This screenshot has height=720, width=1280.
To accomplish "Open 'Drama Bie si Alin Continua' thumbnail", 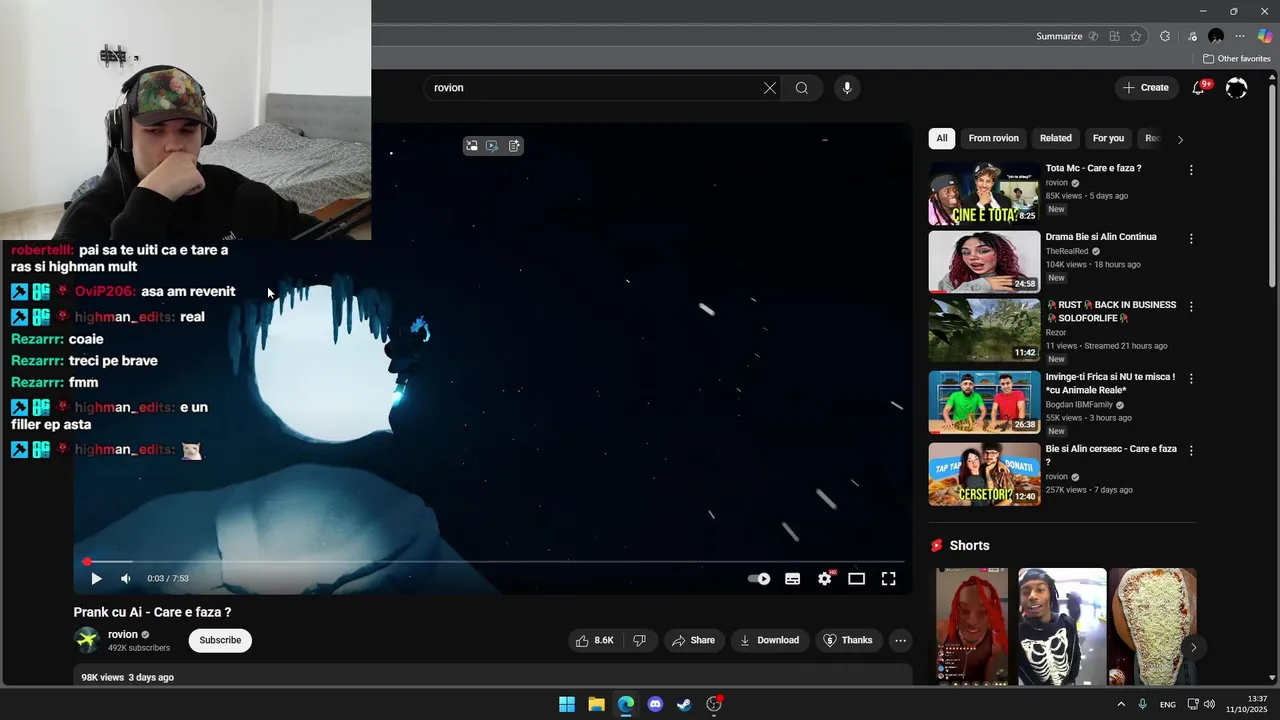I will (x=985, y=262).
